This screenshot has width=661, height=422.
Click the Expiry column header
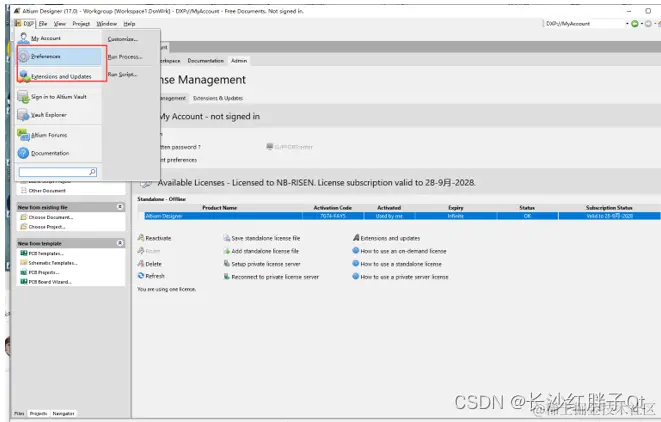pyautogui.click(x=456, y=207)
